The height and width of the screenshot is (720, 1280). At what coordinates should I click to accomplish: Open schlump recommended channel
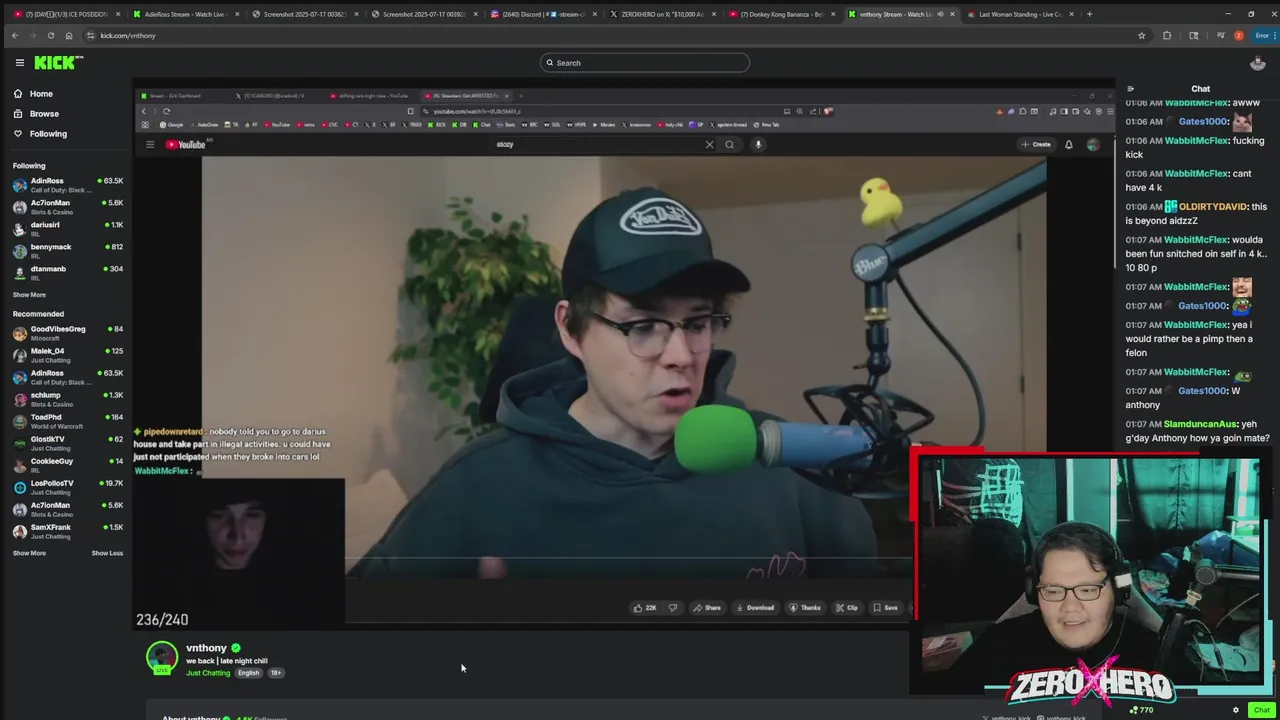[x=68, y=399]
